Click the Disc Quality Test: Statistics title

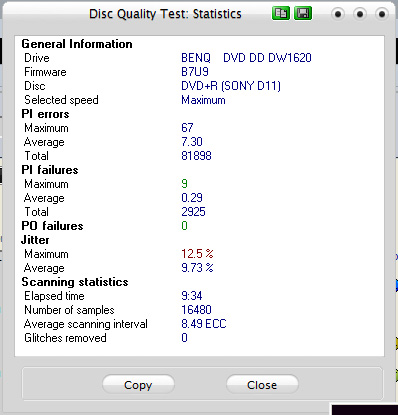click(165, 14)
